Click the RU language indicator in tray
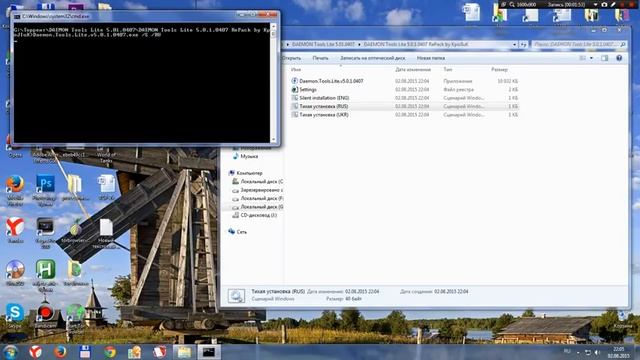The height and width of the screenshot is (360, 640). (567, 351)
